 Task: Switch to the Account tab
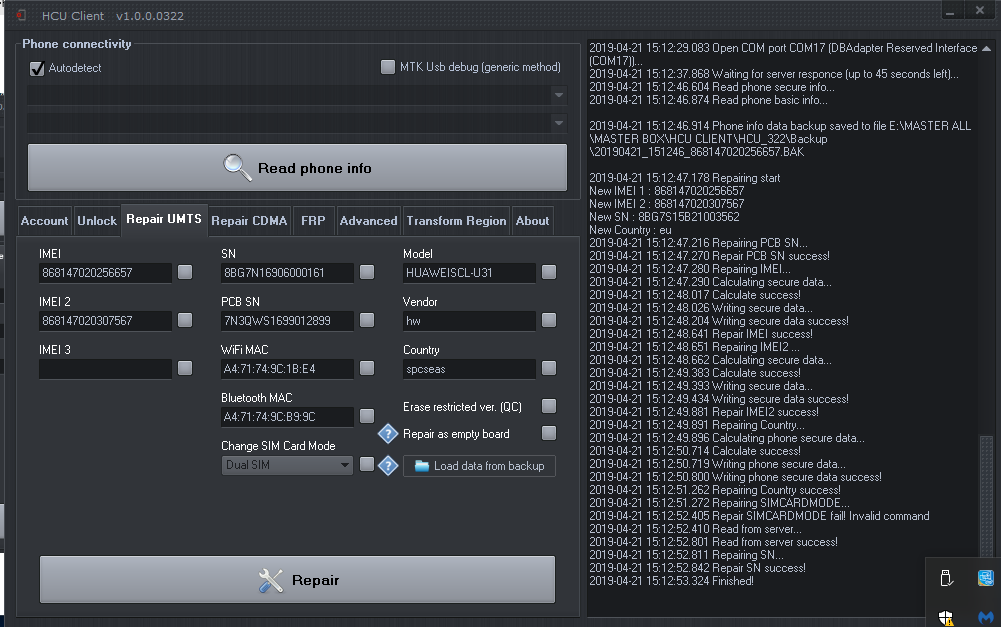[x=44, y=221]
